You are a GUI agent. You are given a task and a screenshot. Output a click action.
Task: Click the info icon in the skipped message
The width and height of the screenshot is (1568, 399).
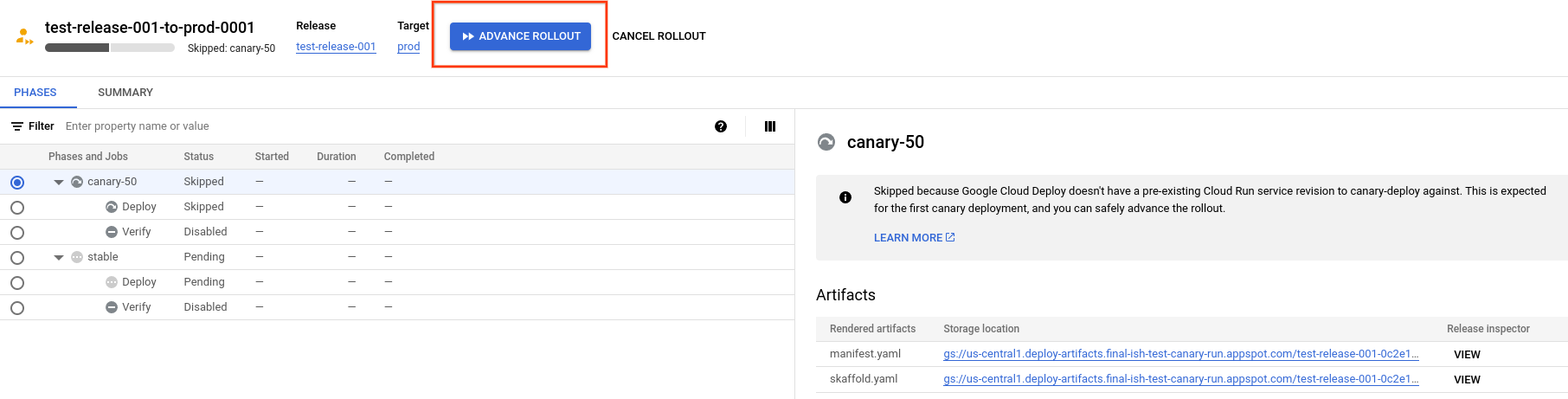point(845,197)
